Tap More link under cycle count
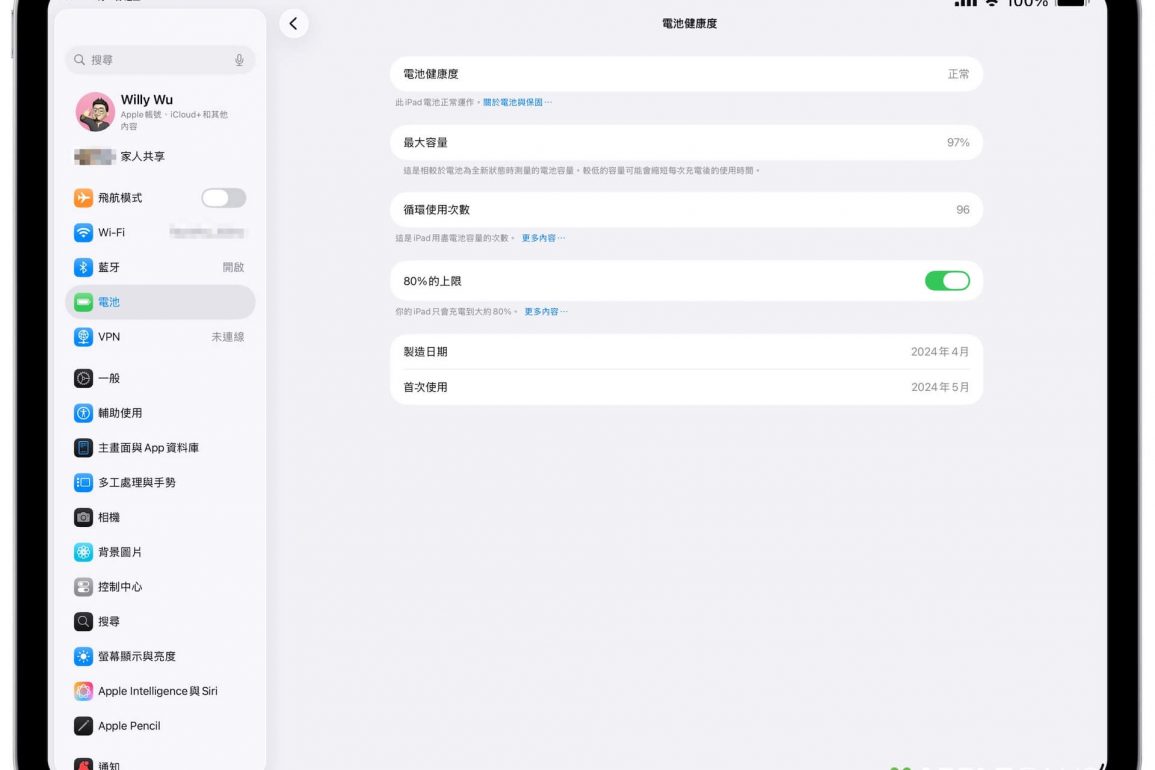 pos(542,238)
